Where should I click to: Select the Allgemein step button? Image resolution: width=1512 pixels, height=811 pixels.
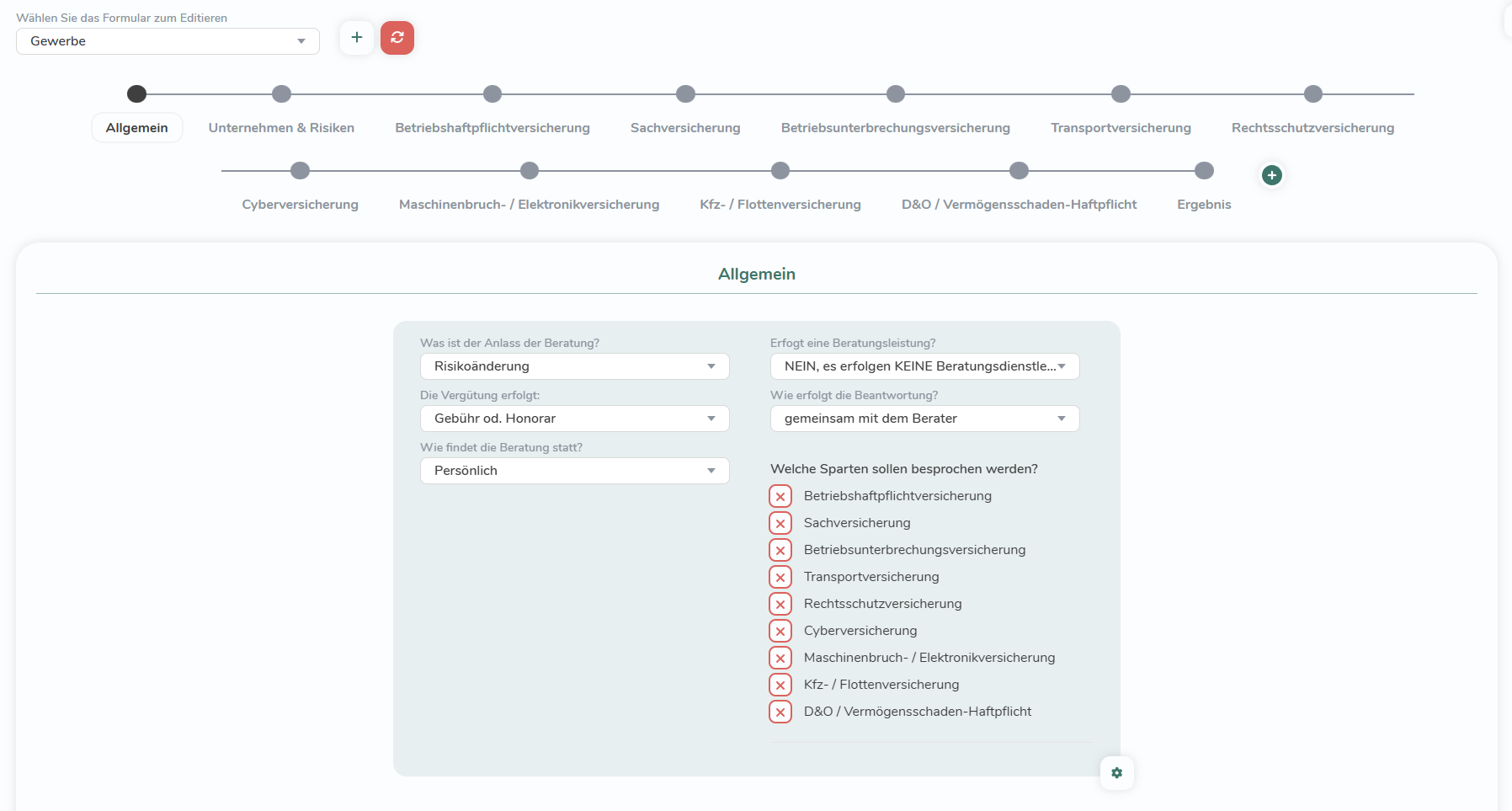click(136, 128)
